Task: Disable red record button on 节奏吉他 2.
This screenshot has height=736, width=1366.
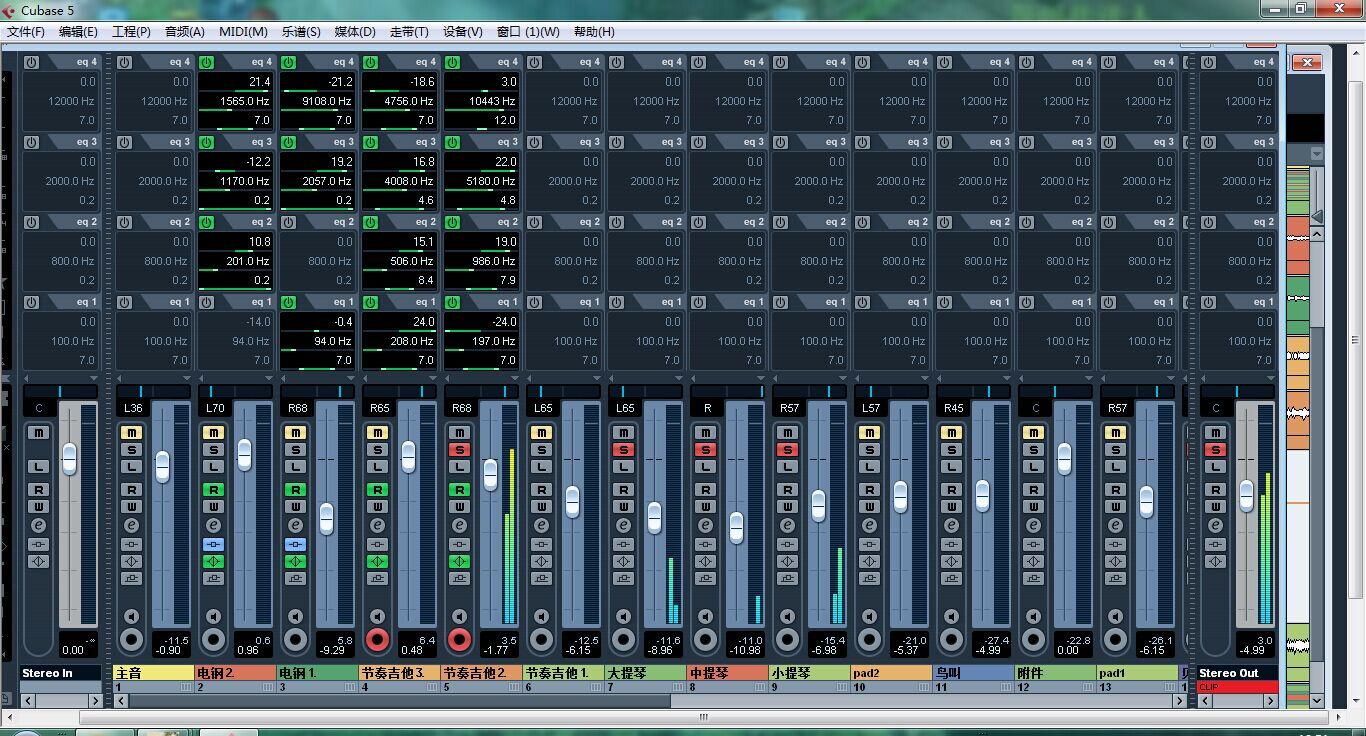Action: [x=459, y=639]
